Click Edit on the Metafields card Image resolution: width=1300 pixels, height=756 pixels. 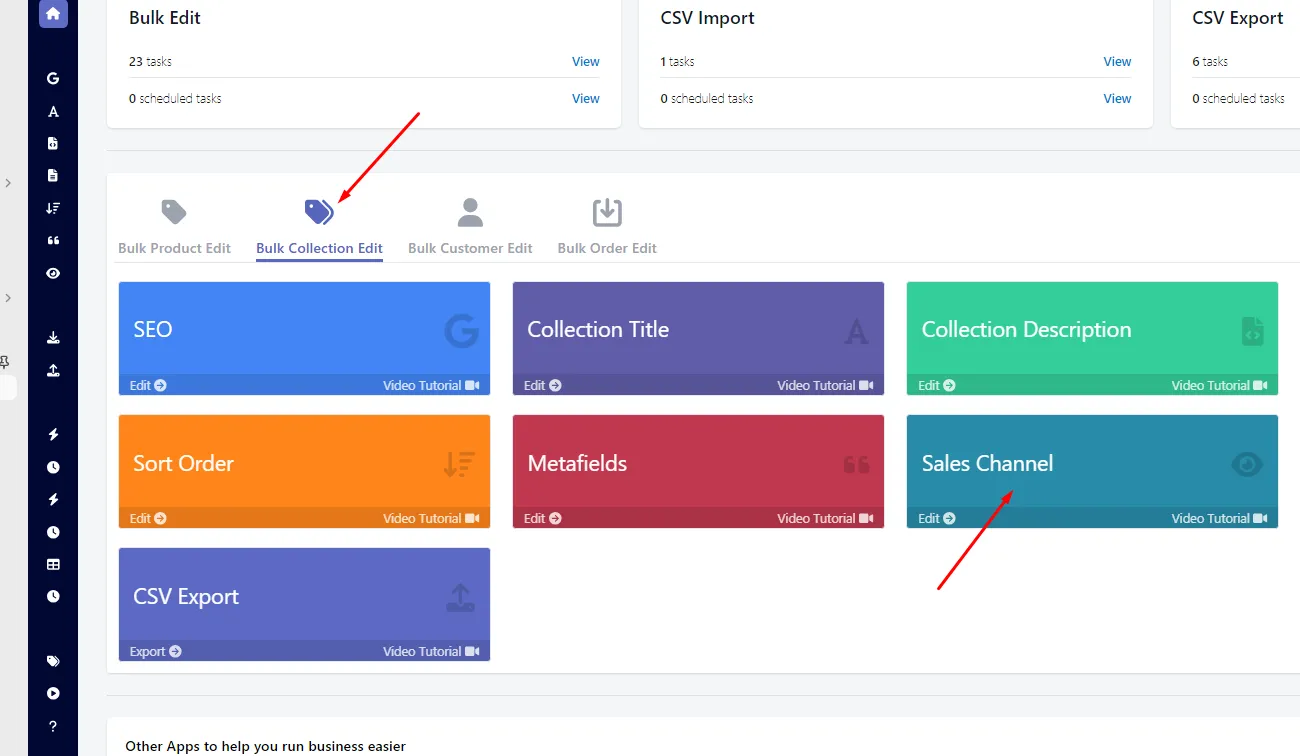pyautogui.click(x=542, y=518)
